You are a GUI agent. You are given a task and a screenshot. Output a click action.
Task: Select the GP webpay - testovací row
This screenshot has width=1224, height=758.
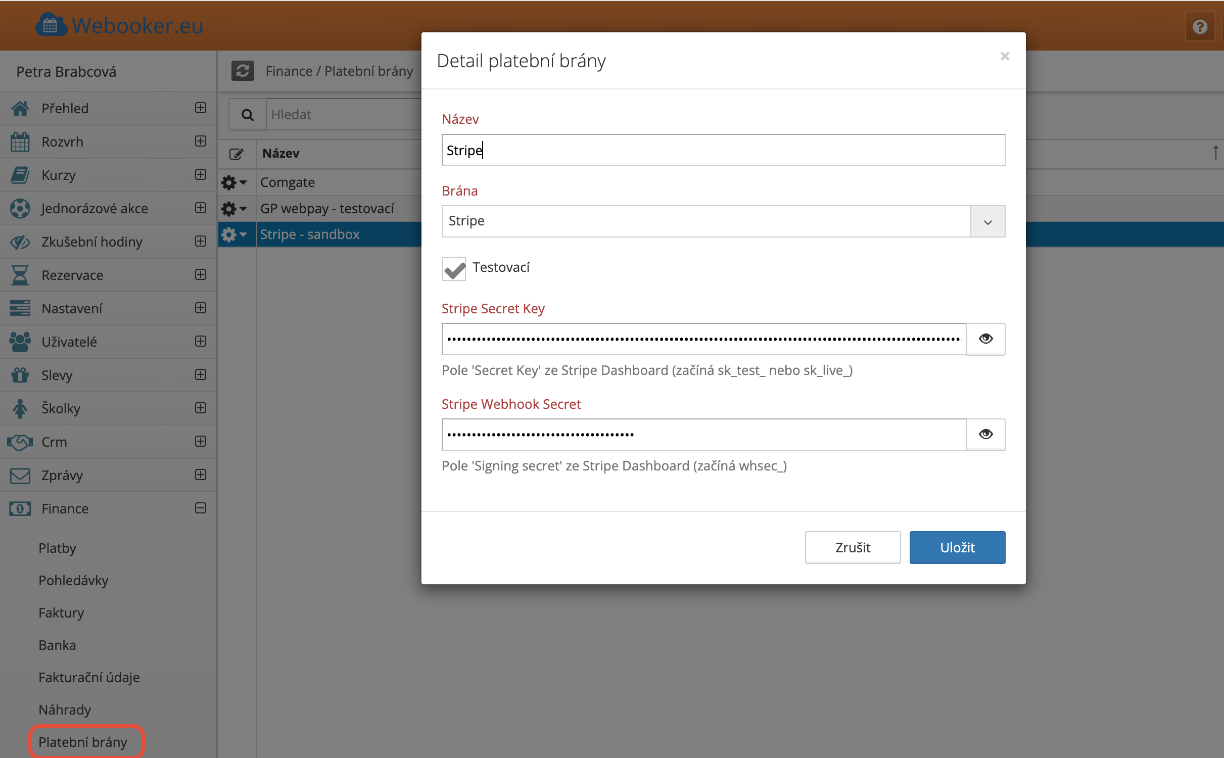coord(327,209)
